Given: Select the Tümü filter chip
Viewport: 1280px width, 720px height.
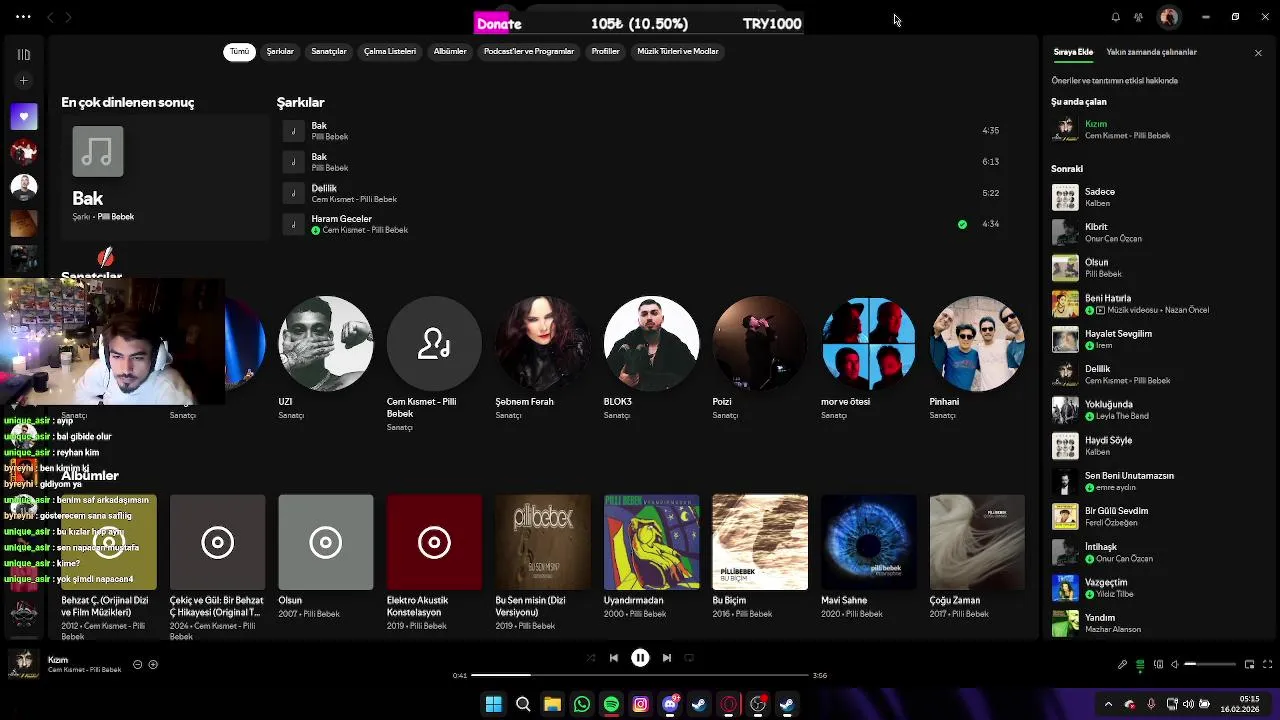Looking at the screenshot, I should [x=239, y=51].
